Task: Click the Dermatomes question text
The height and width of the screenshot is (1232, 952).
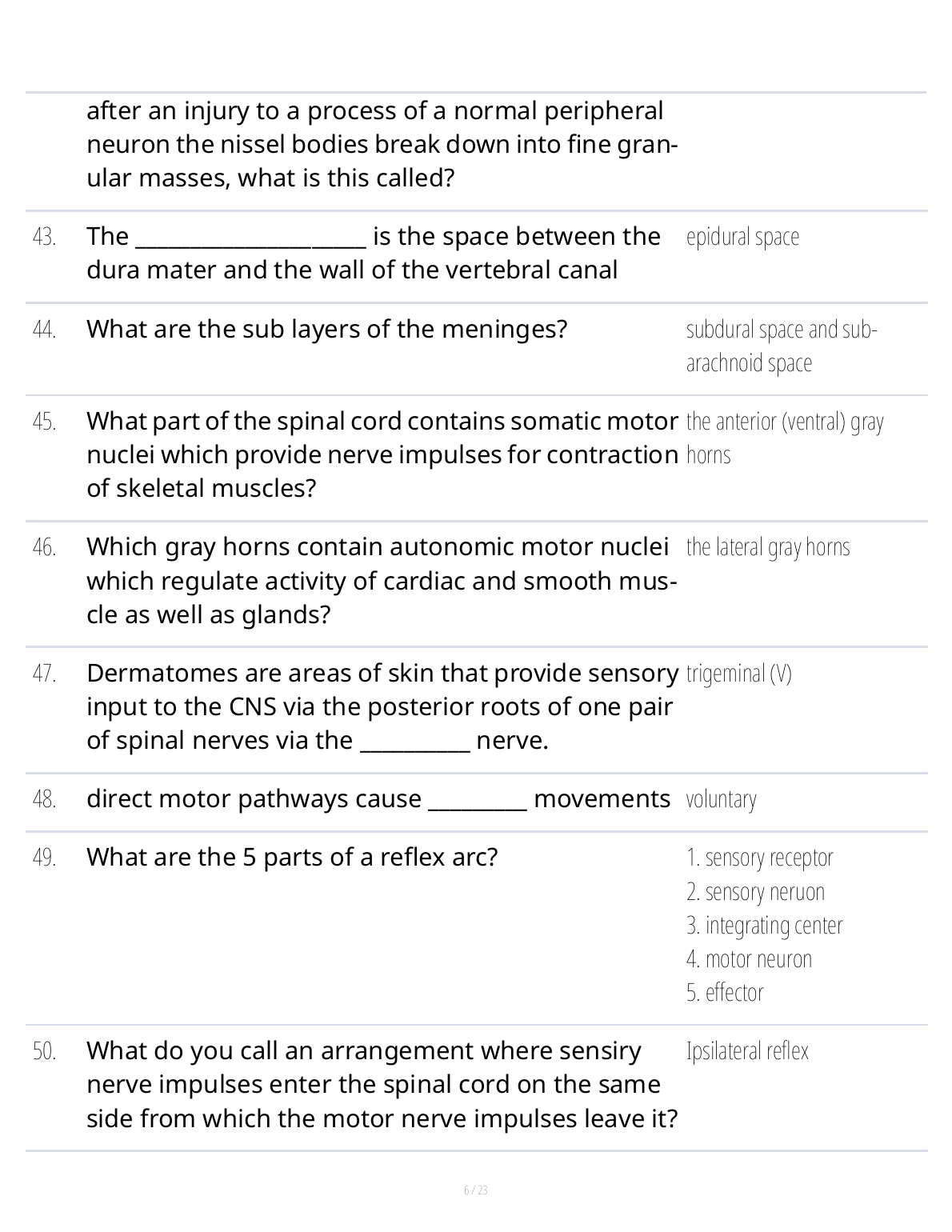Action: pyautogui.click(x=381, y=706)
